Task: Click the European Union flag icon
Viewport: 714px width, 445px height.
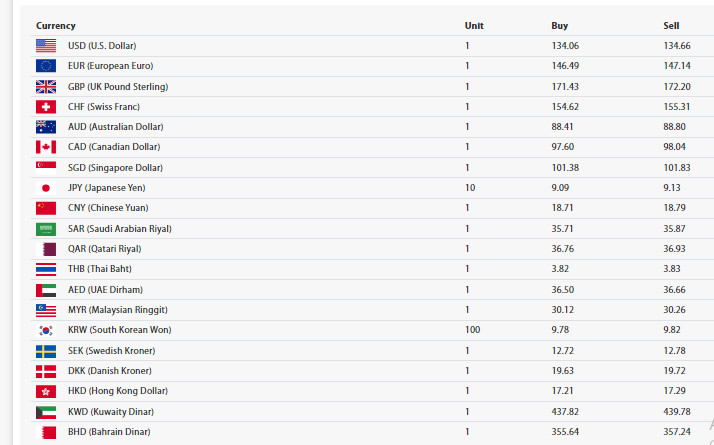Action: click(x=46, y=66)
